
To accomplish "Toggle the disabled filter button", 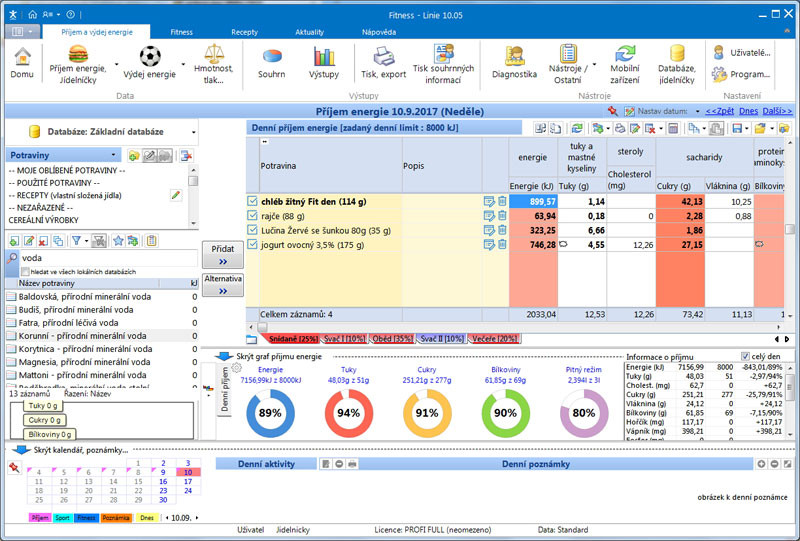I will click(98, 240).
